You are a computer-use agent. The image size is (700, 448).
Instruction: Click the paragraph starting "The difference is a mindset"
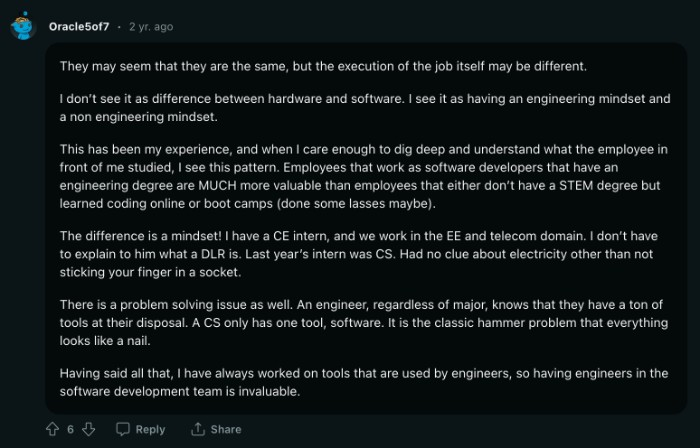pyautogui.click(x=358, y=254)
